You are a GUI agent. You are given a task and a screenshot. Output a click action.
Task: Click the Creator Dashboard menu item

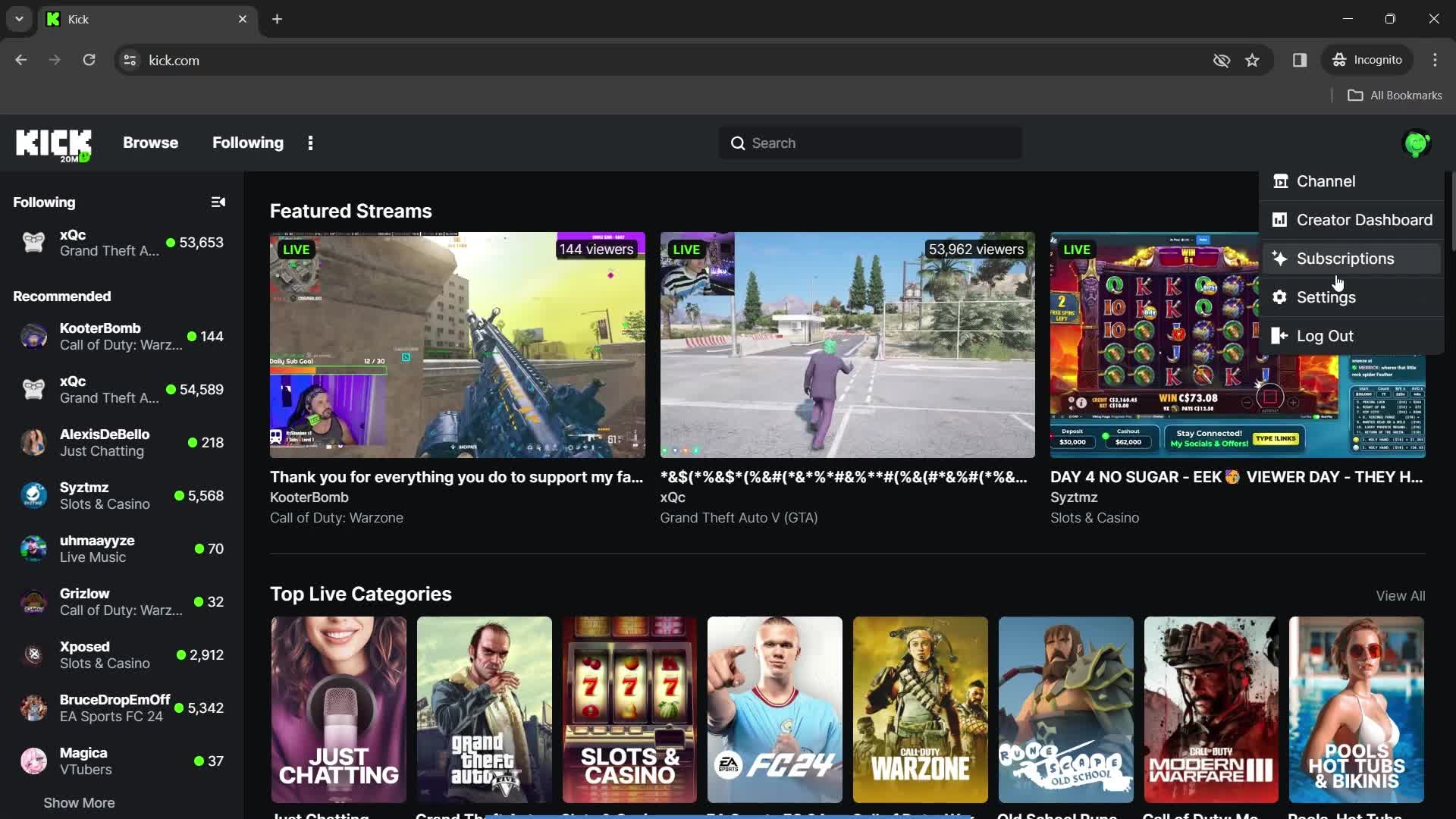1364,219
